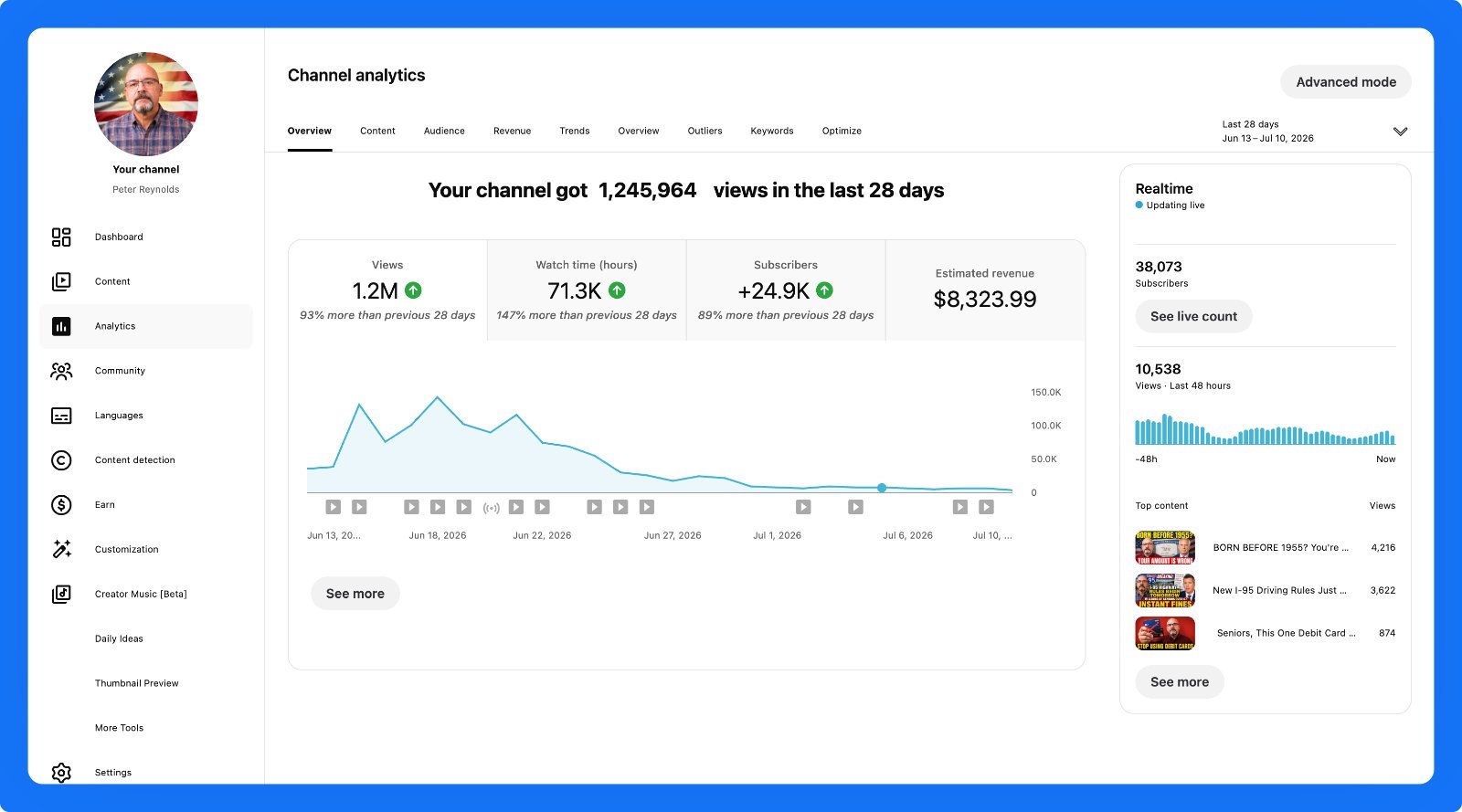Open the Content detection copyright icon
Screen dimensions: 1462x812
click(61, 460)
